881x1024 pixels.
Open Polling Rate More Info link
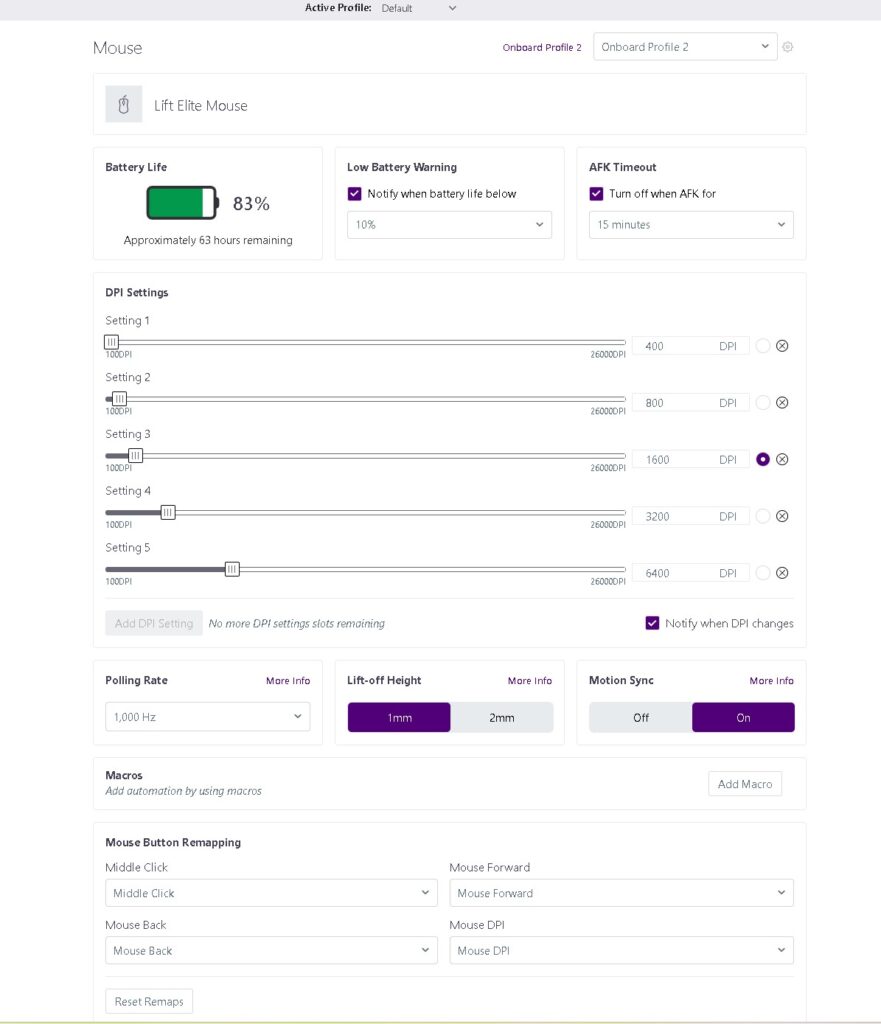[x=288, y=680]
